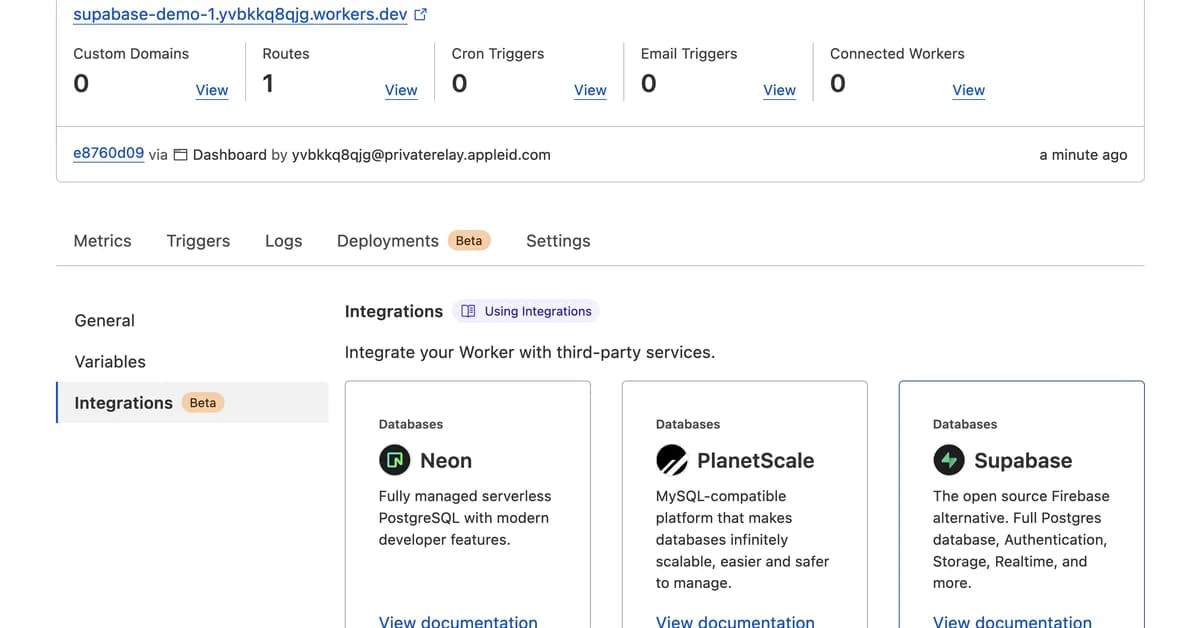View the Routes configuration
This screenshot has height=628, width=1200.
[x=400, y=90]
